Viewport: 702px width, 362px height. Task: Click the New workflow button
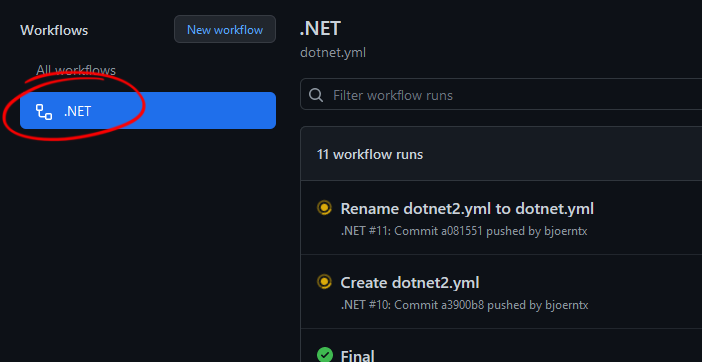[225, 30]
